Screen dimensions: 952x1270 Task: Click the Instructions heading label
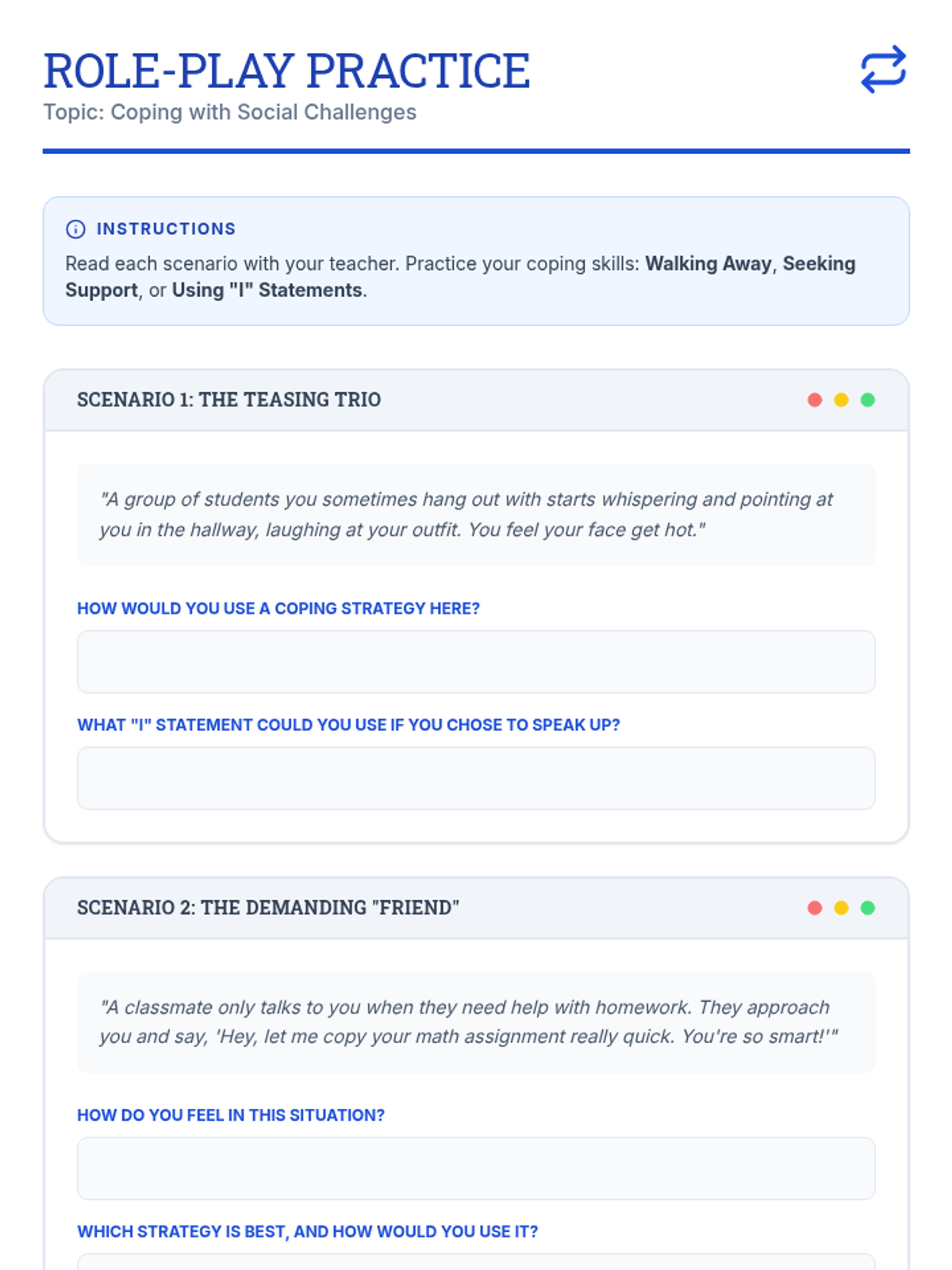click(166, 229)
